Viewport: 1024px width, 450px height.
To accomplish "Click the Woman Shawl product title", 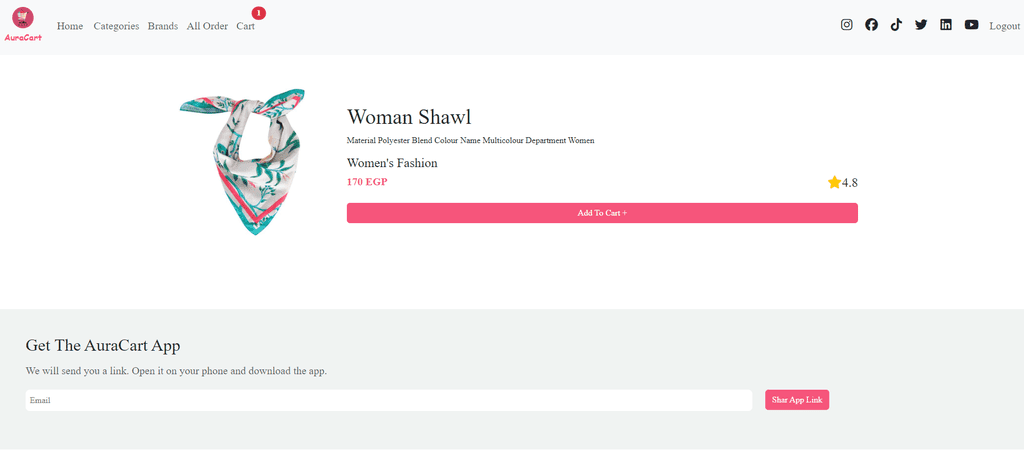I will click(x=409, y=117).
